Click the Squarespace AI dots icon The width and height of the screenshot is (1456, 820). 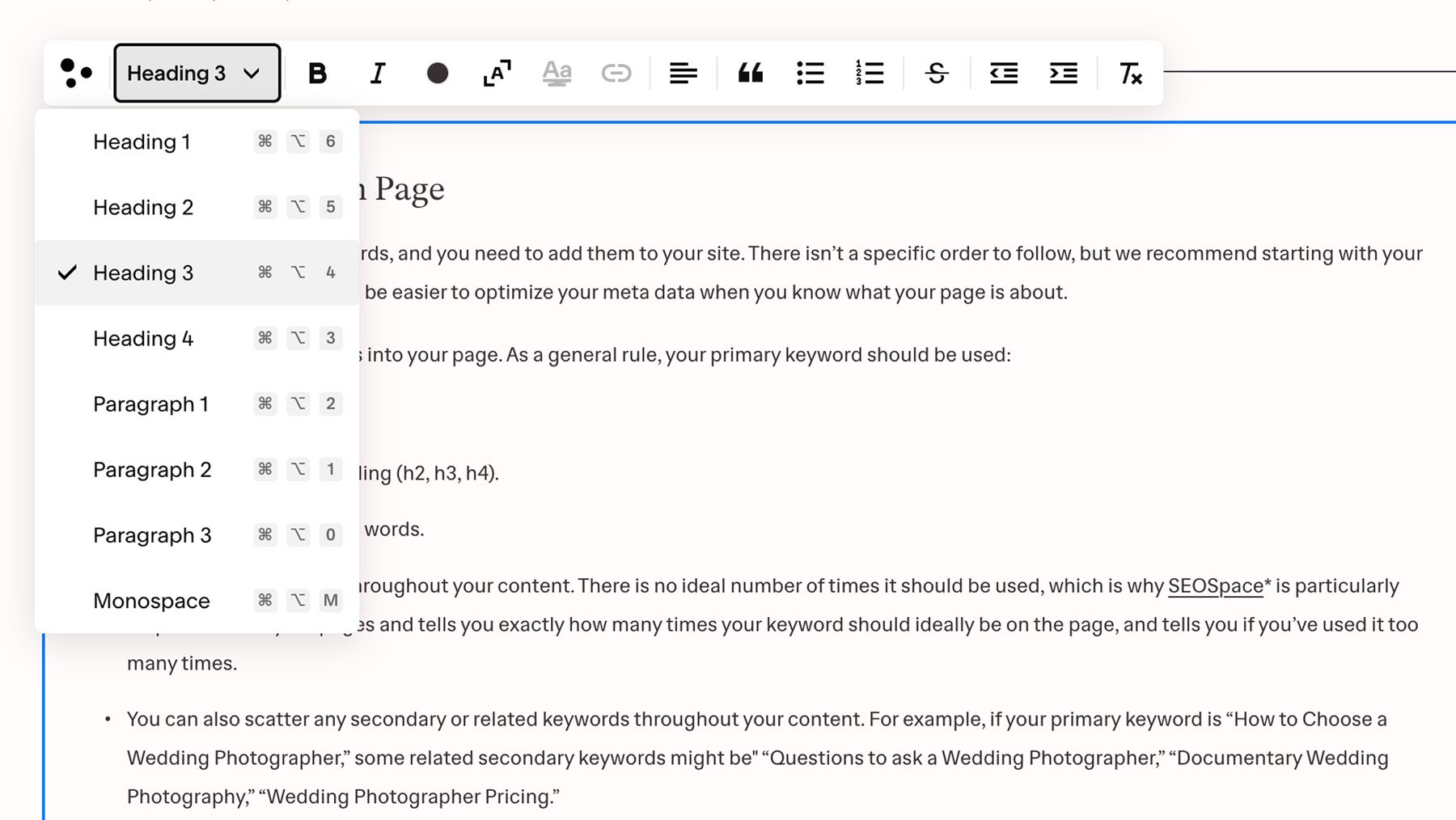pyautogui.click(x=77, y=73)
